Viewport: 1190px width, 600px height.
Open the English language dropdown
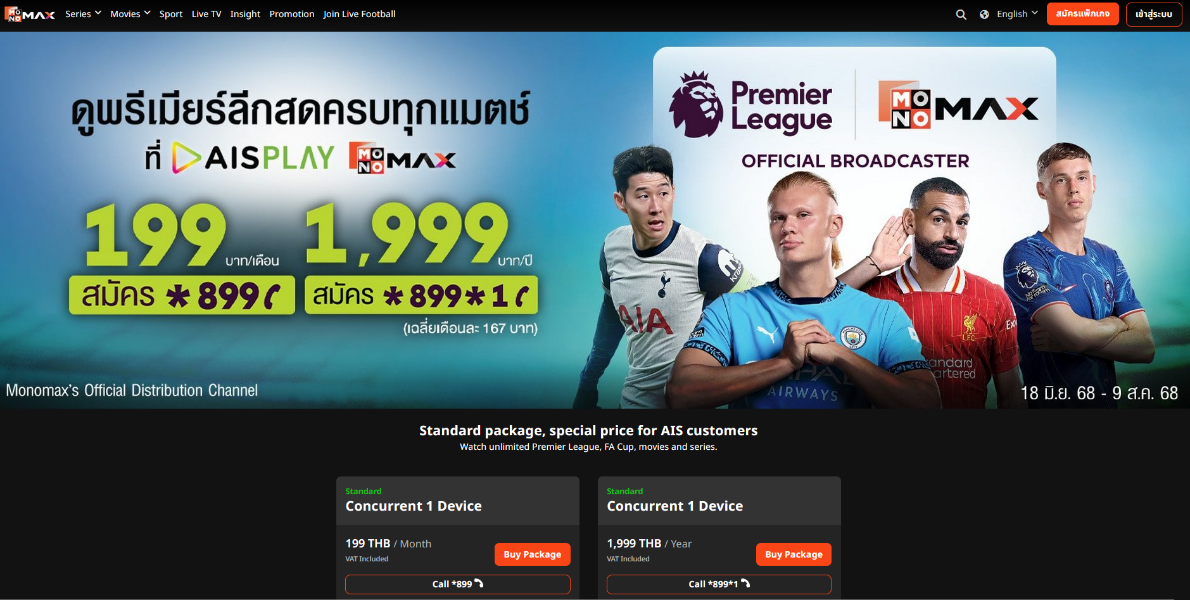point(1017,14)
